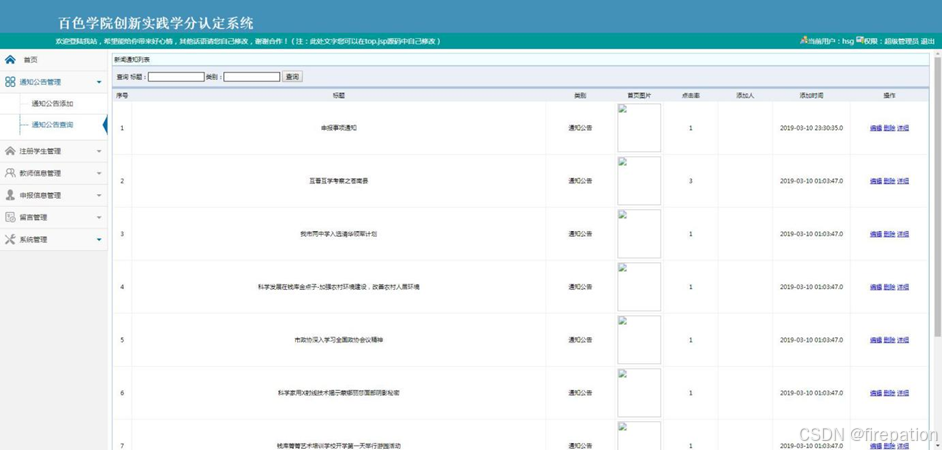
Task: Click the click count 3 in row 2
Action: [690, 181]
